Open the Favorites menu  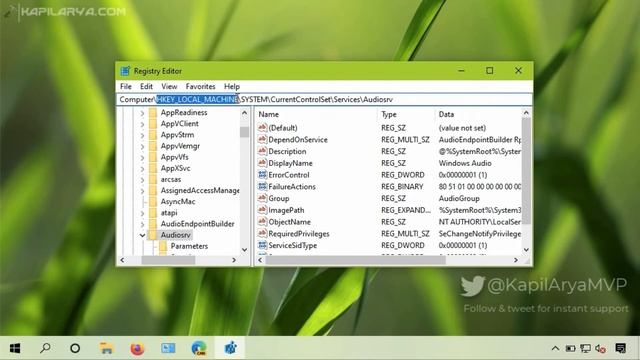[200, 87]
